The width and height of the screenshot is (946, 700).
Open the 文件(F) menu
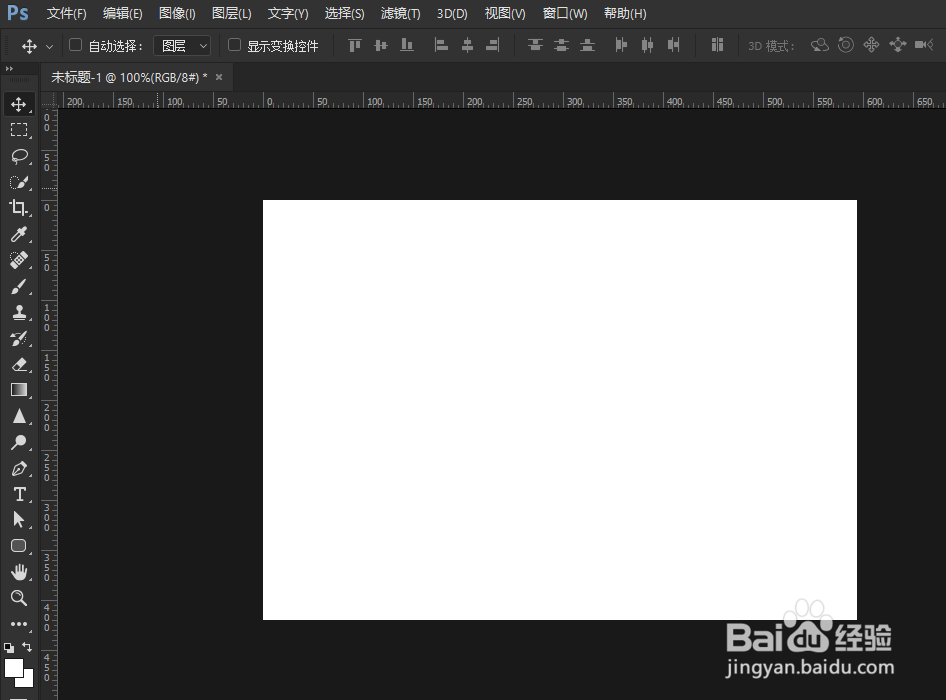pyautogui.click(x=66, y=14)
